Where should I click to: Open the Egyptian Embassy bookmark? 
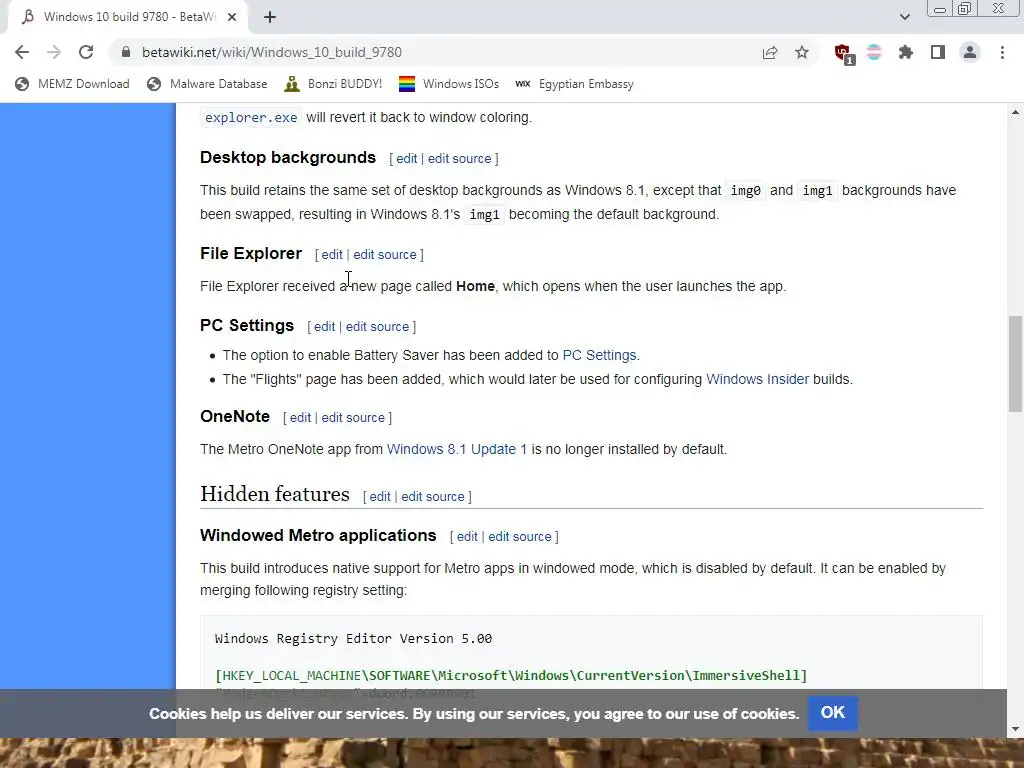(x=574, y=84)
